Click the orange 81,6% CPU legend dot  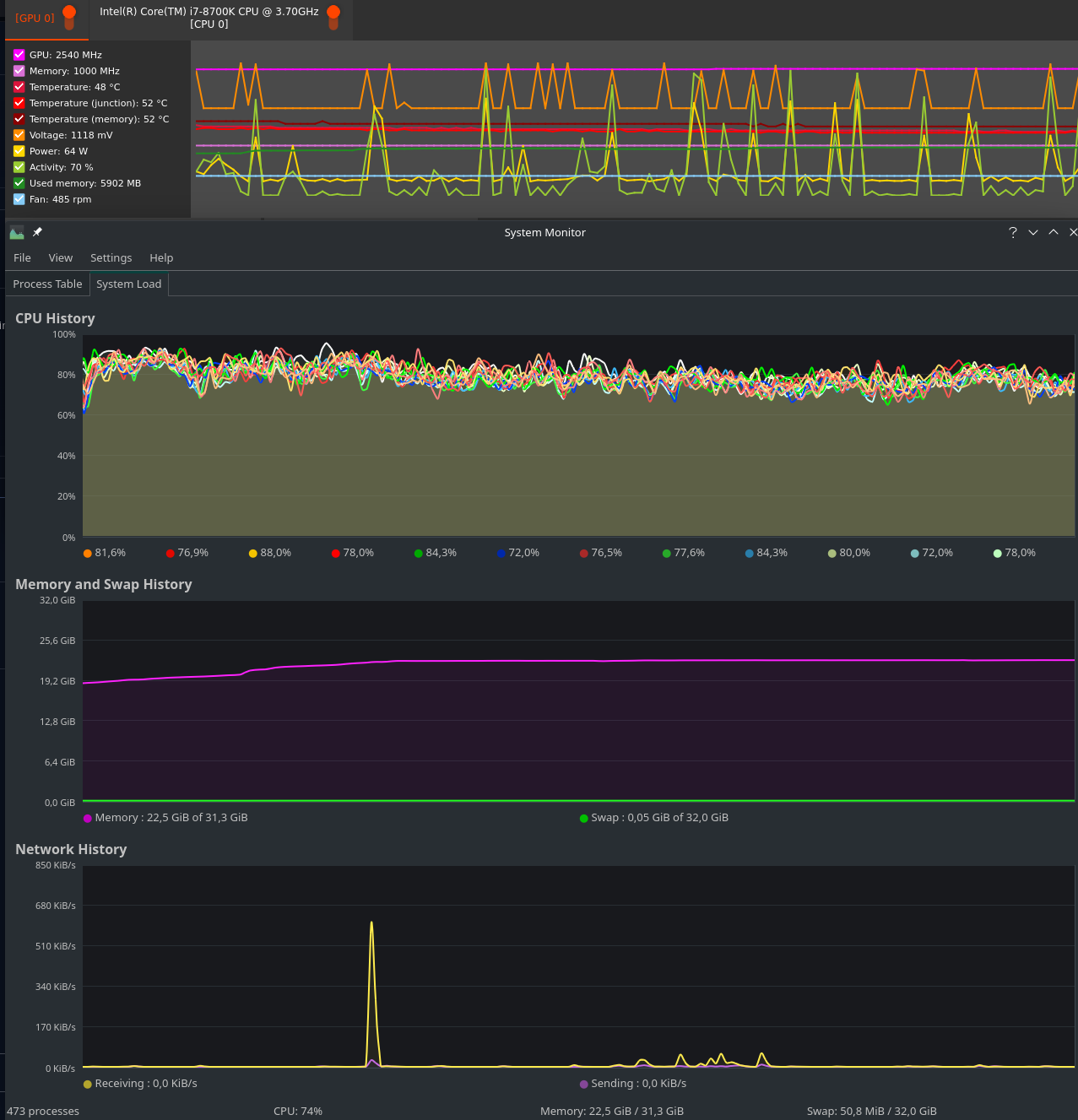pyautogui.click(x=88, y=554)
